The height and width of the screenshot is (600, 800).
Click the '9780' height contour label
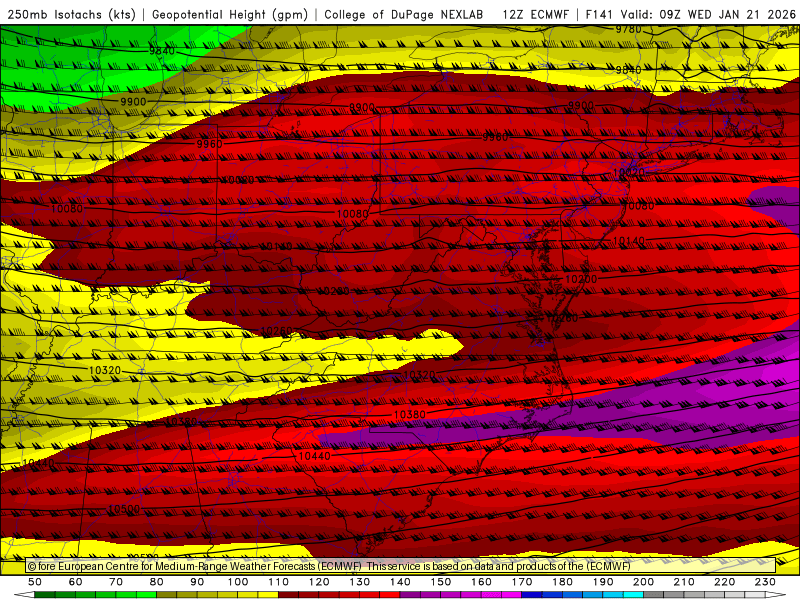click(629, 30)
